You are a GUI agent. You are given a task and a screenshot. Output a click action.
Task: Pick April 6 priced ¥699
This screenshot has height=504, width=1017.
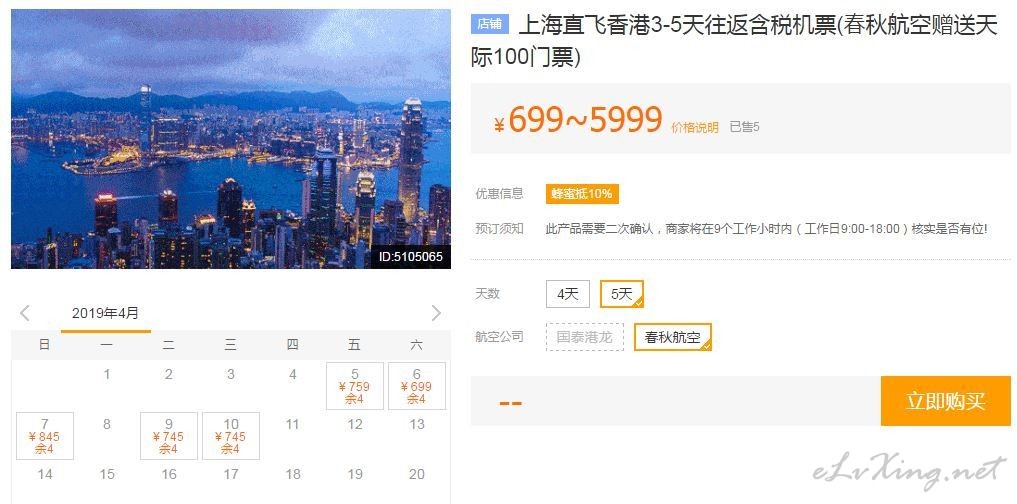pyautogui.click(x=417, y=386)
